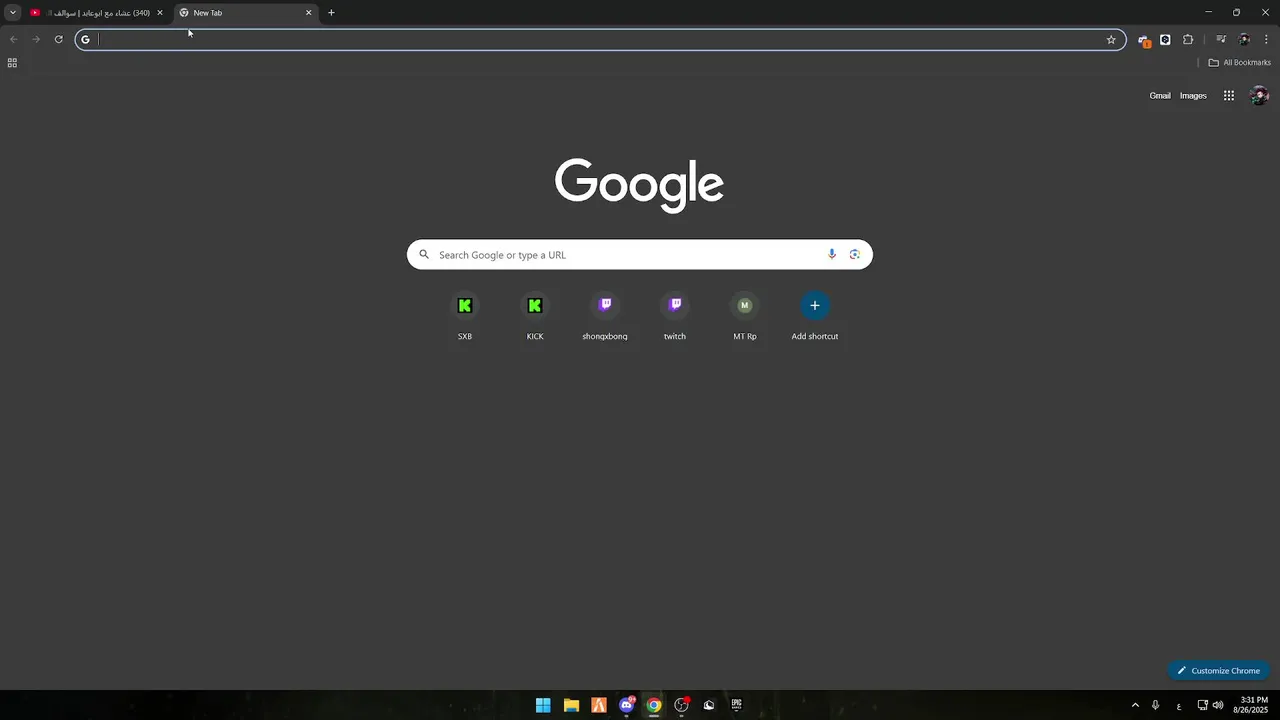Show hidden system tray icons
1280x720 pixels.
1135,705
